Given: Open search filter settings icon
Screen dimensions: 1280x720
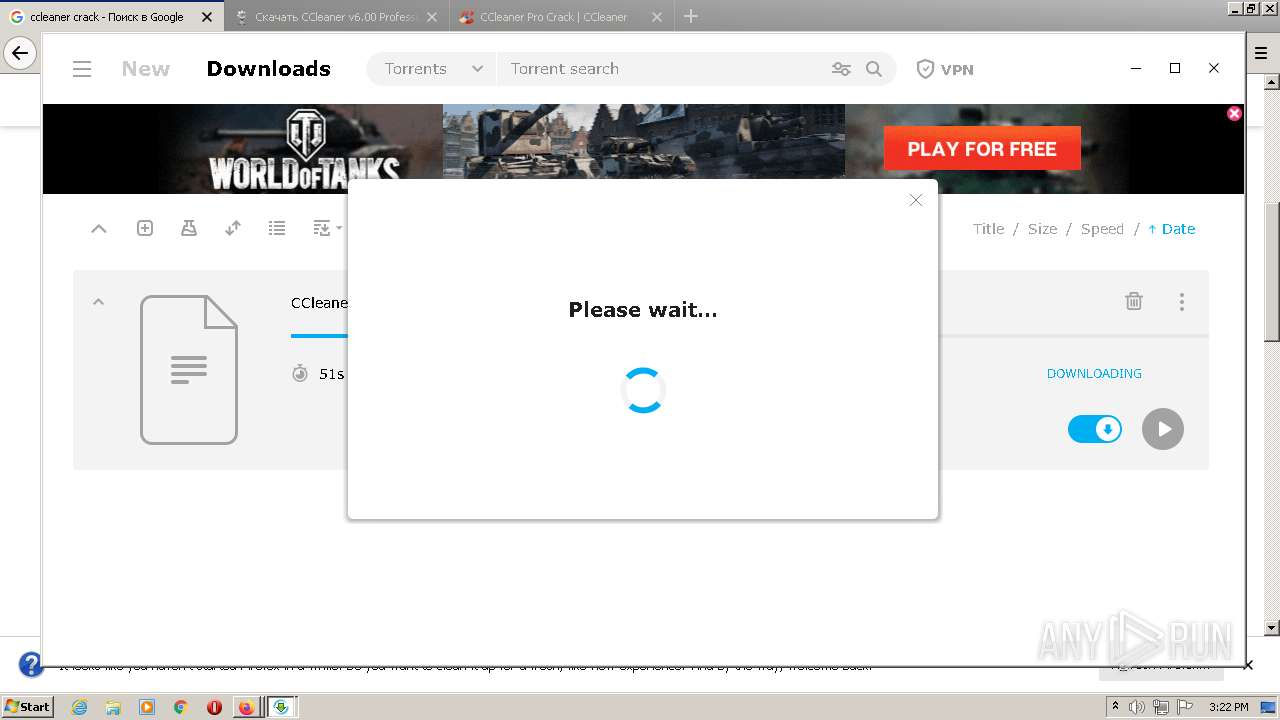Looking at the screenshot, I should [x=841, y=69].
